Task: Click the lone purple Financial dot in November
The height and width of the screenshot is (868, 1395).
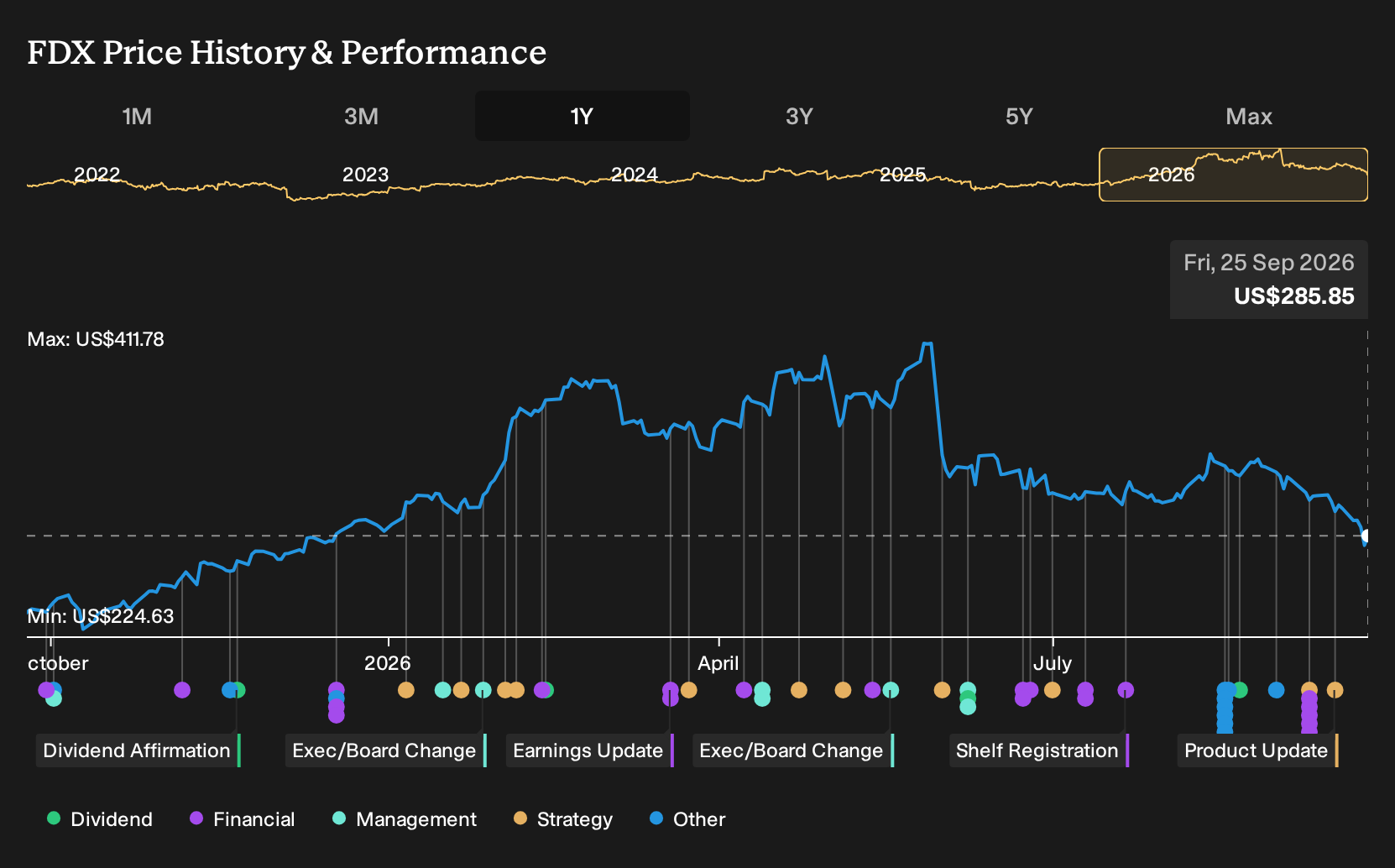Action: click(x=182, y=690)
